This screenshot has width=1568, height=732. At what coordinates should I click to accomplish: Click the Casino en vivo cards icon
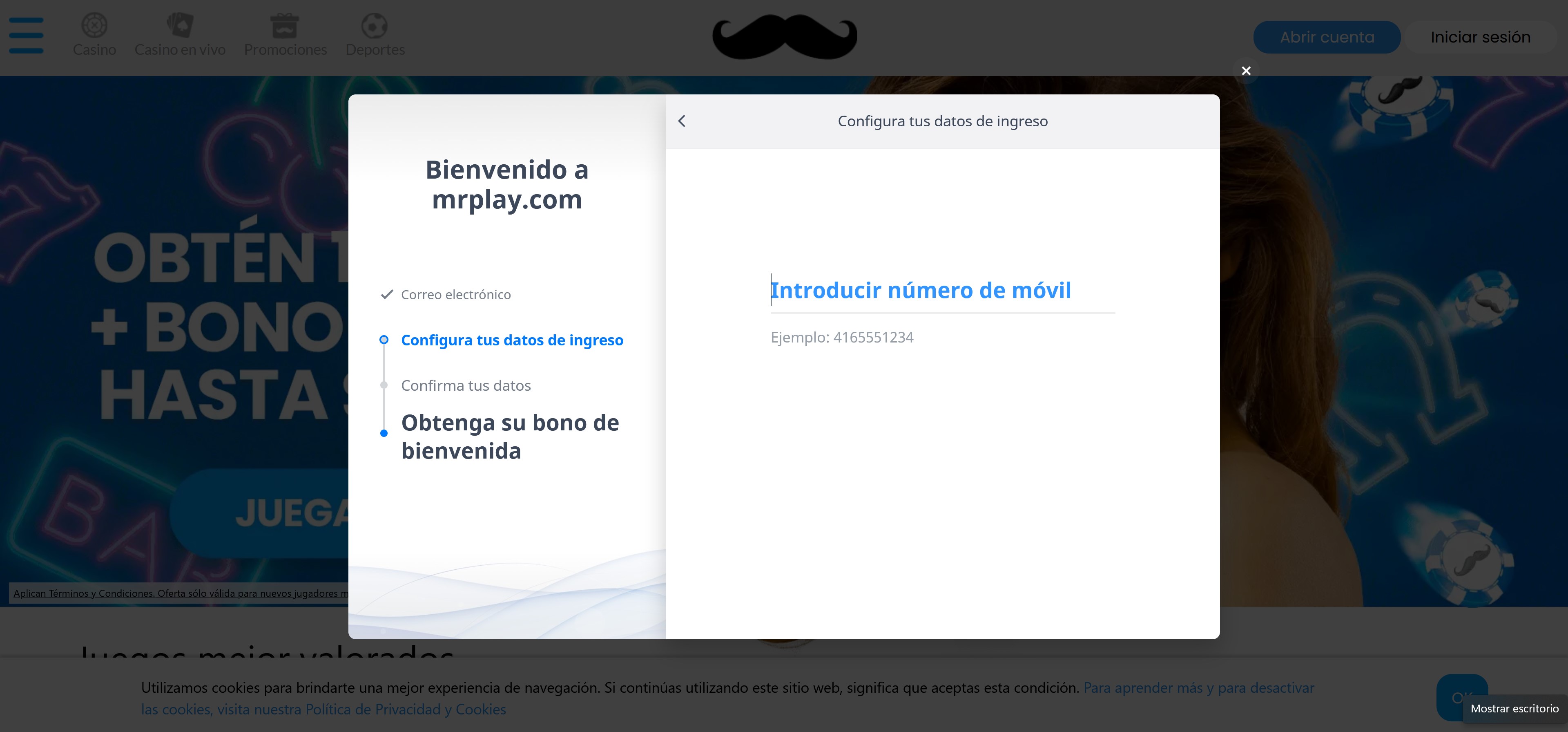point(180,26)
